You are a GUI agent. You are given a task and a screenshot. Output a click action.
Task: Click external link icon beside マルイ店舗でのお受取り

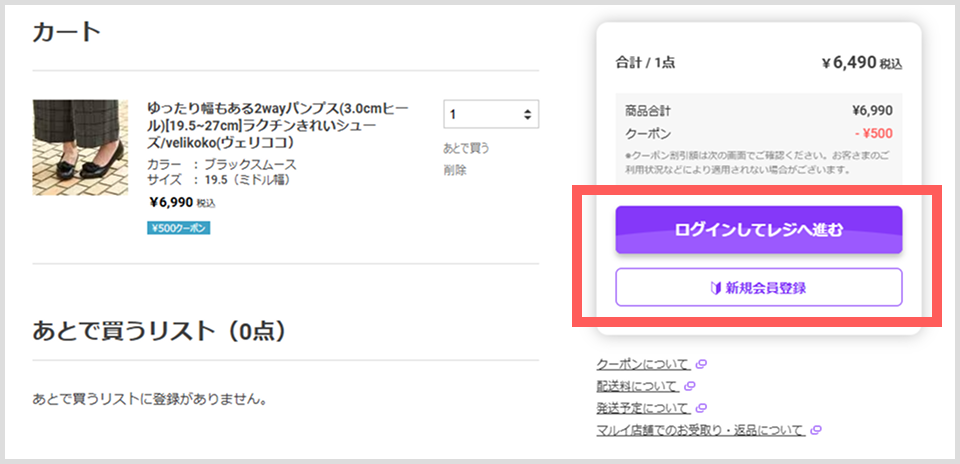816,430
